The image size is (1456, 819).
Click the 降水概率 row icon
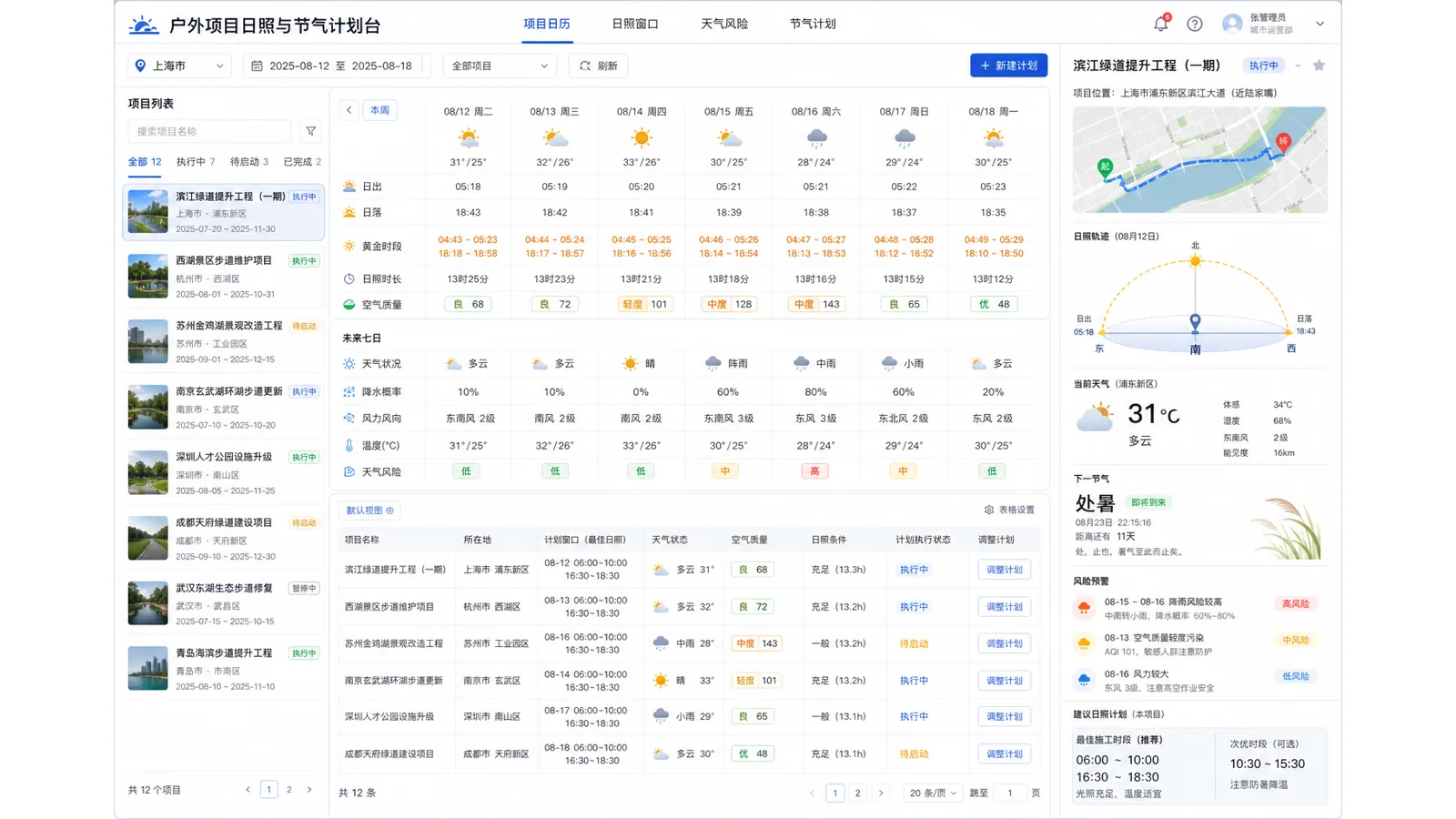[349, 391]
